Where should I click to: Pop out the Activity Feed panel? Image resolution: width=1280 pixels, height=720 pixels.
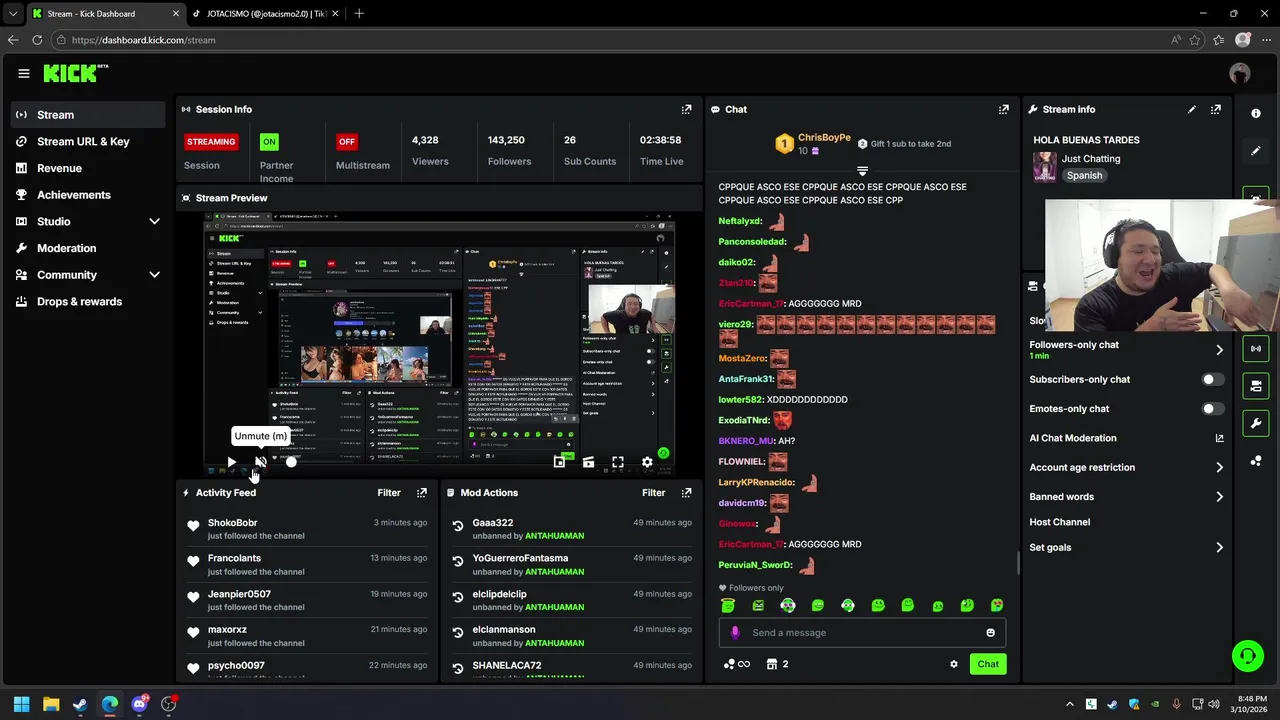pyautogui.click(x=422, y=492)
